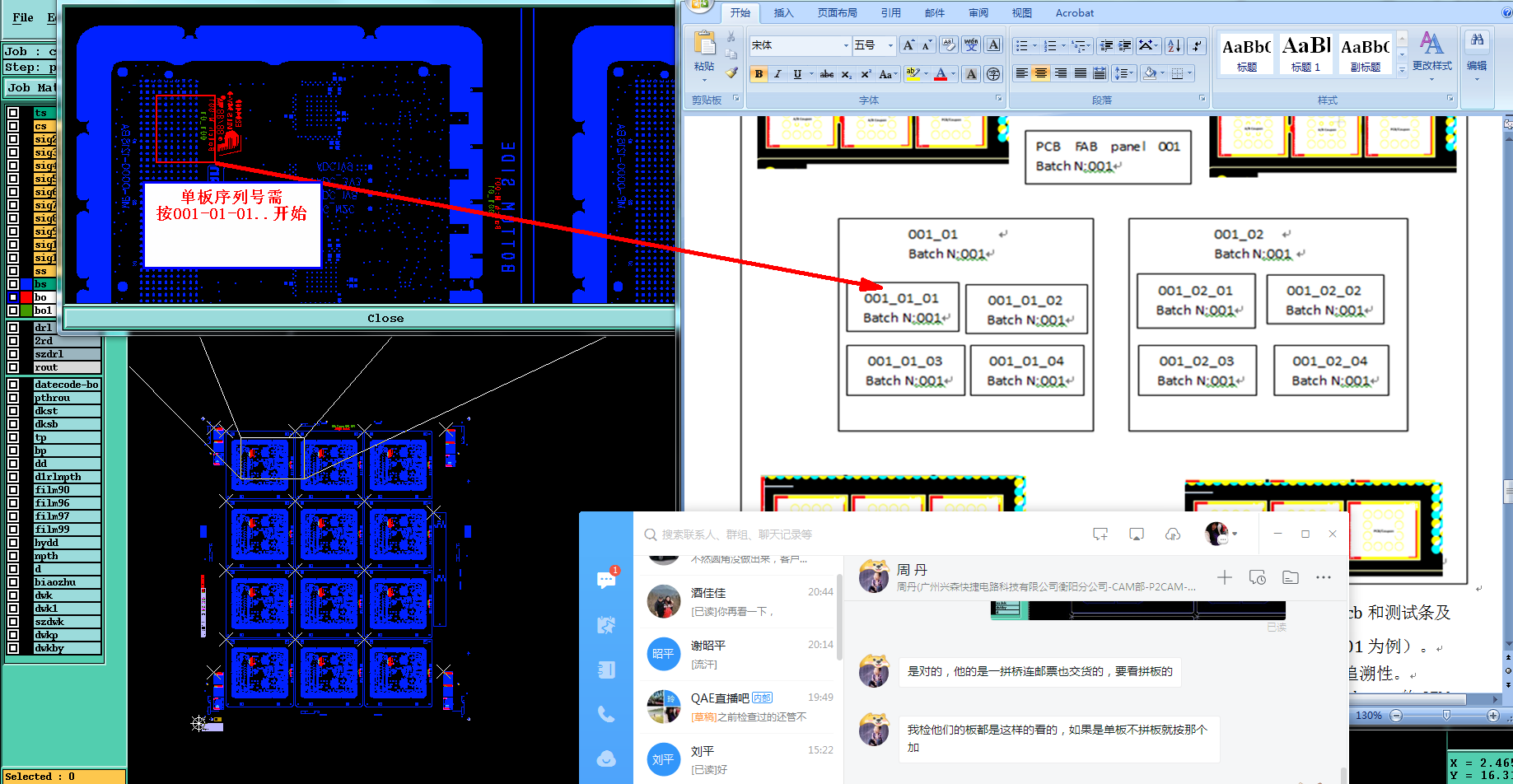
Task: Open phone calls icon in chat sidebar
Action: coord(606,714)
